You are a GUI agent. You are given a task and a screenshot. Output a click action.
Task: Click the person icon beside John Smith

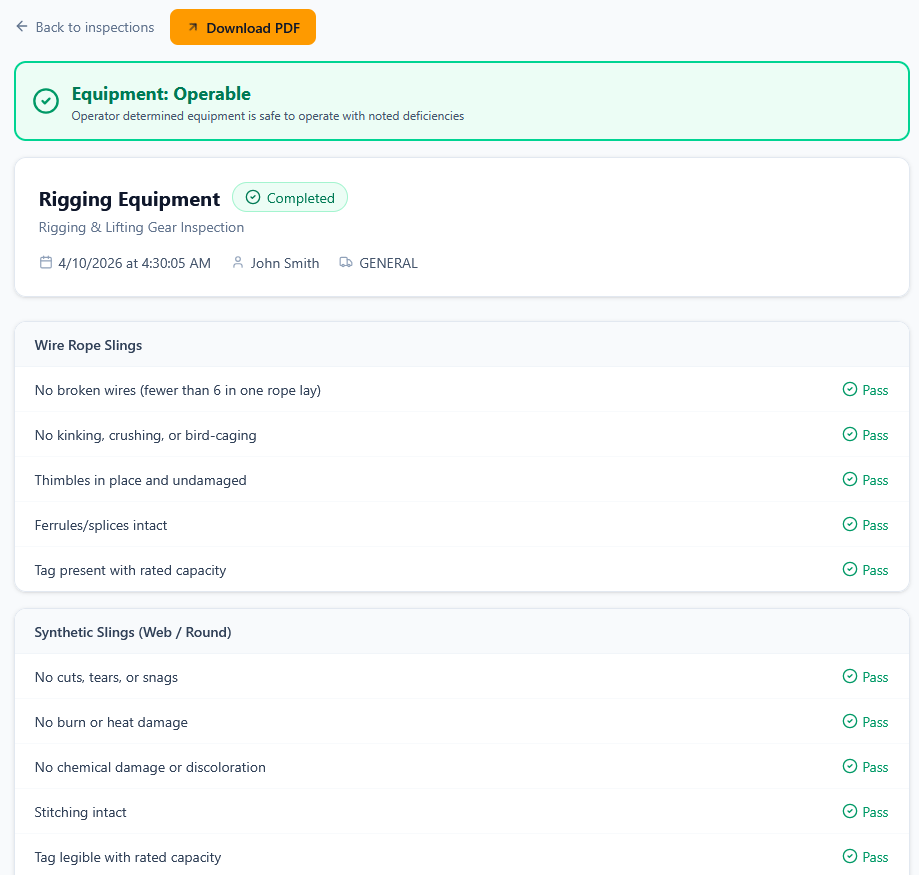click(x=238, y=262)
